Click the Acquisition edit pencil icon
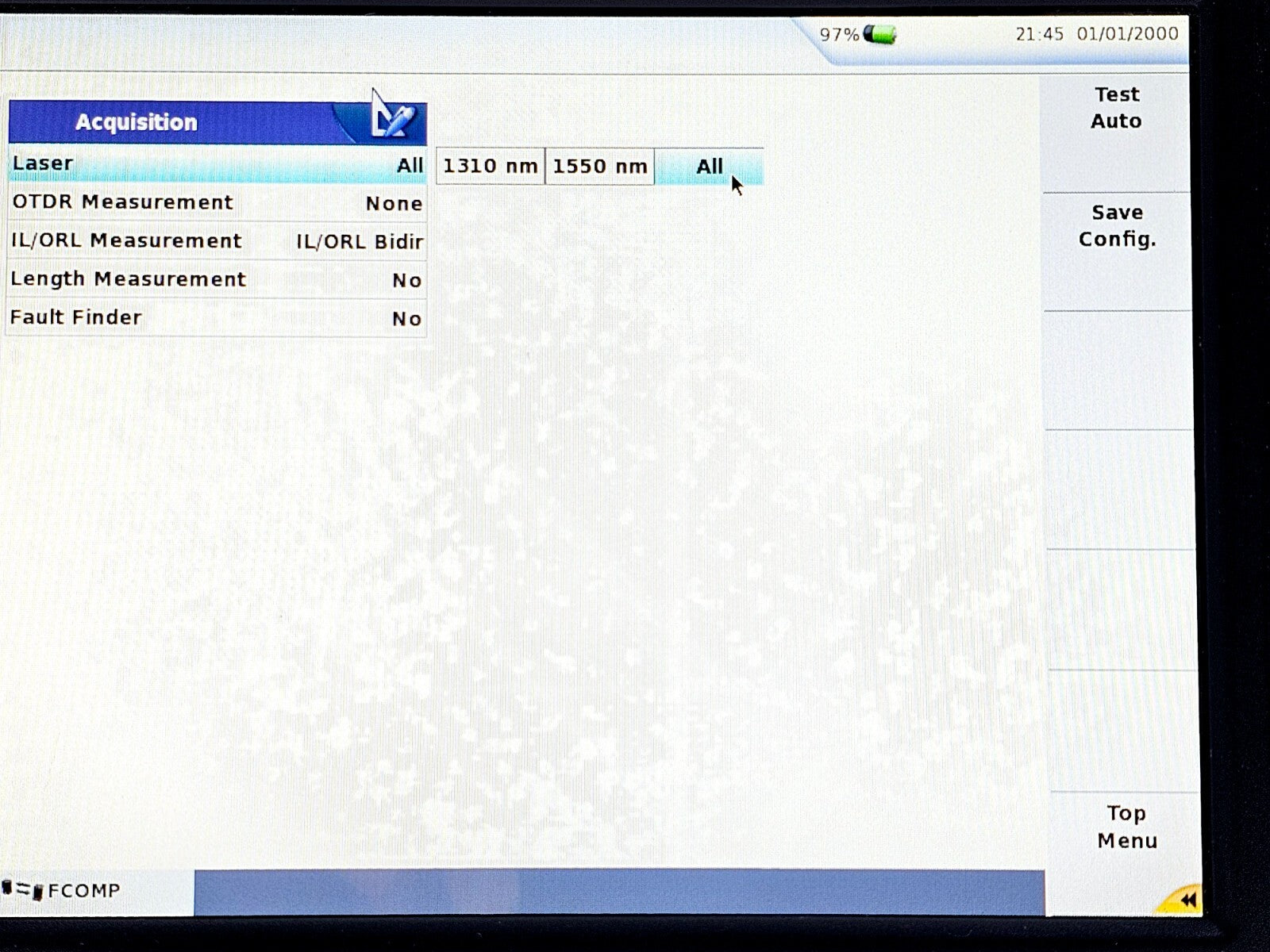1270x952 pixels. pos(392,121)
